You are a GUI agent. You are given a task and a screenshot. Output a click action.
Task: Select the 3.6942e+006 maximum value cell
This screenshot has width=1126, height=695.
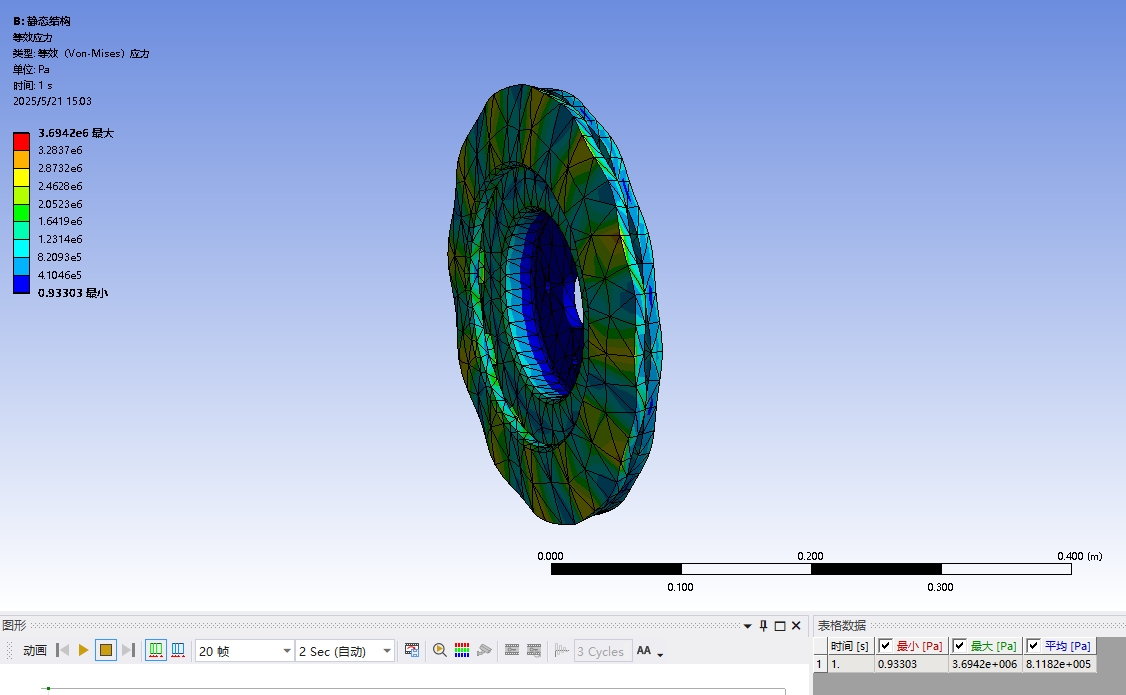985,663
